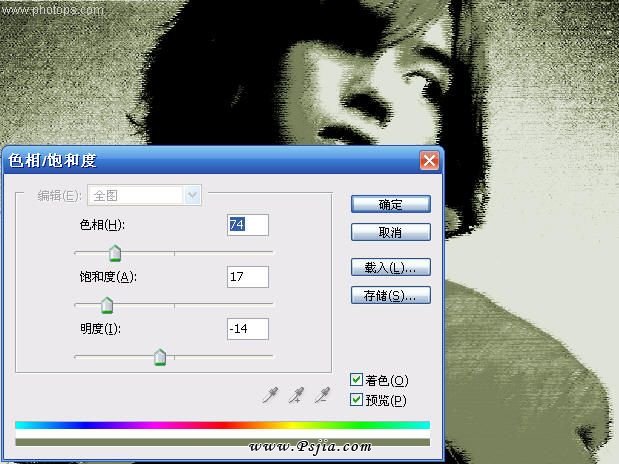Open the 载入(L)... load dialog
Image resolution: width=619 pixels, height=464 pixels.
(x=390, y=267)
